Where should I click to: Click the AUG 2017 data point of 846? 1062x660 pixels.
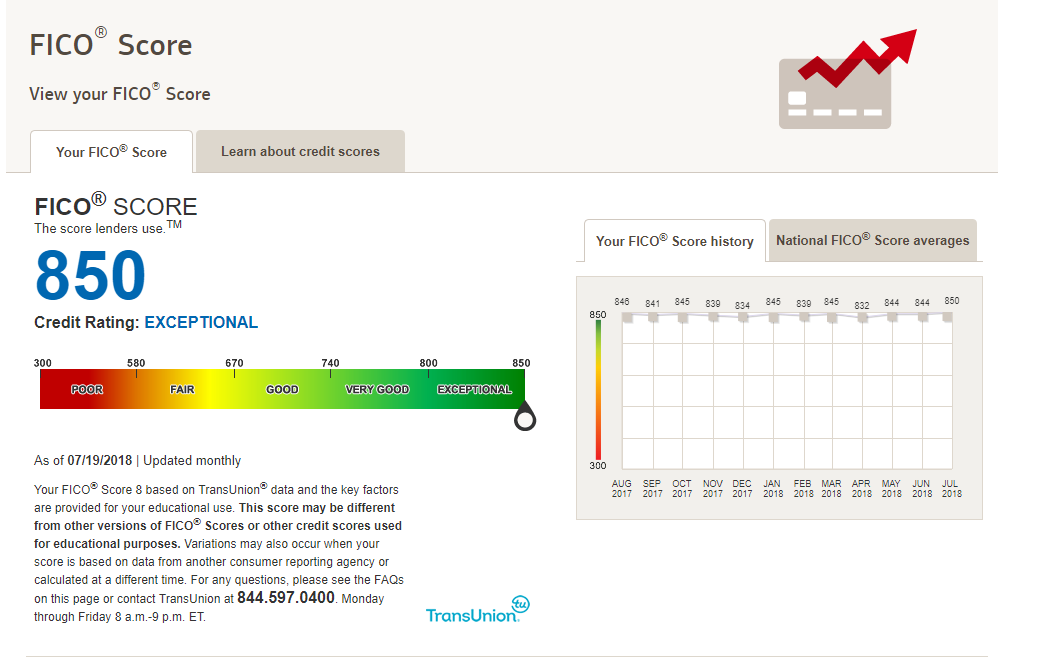(627, 318)
